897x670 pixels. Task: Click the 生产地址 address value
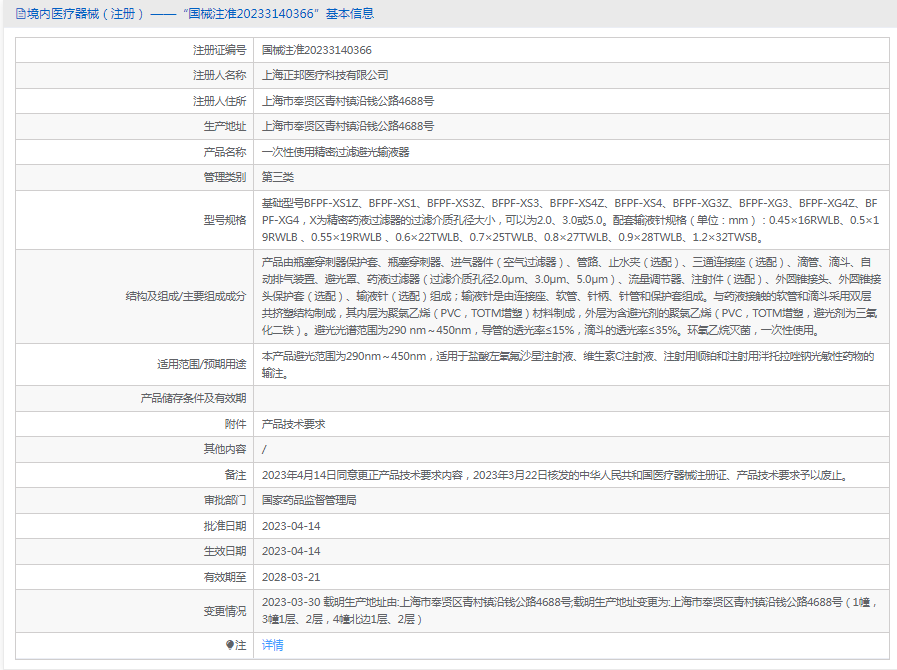[x=348, y=126]
